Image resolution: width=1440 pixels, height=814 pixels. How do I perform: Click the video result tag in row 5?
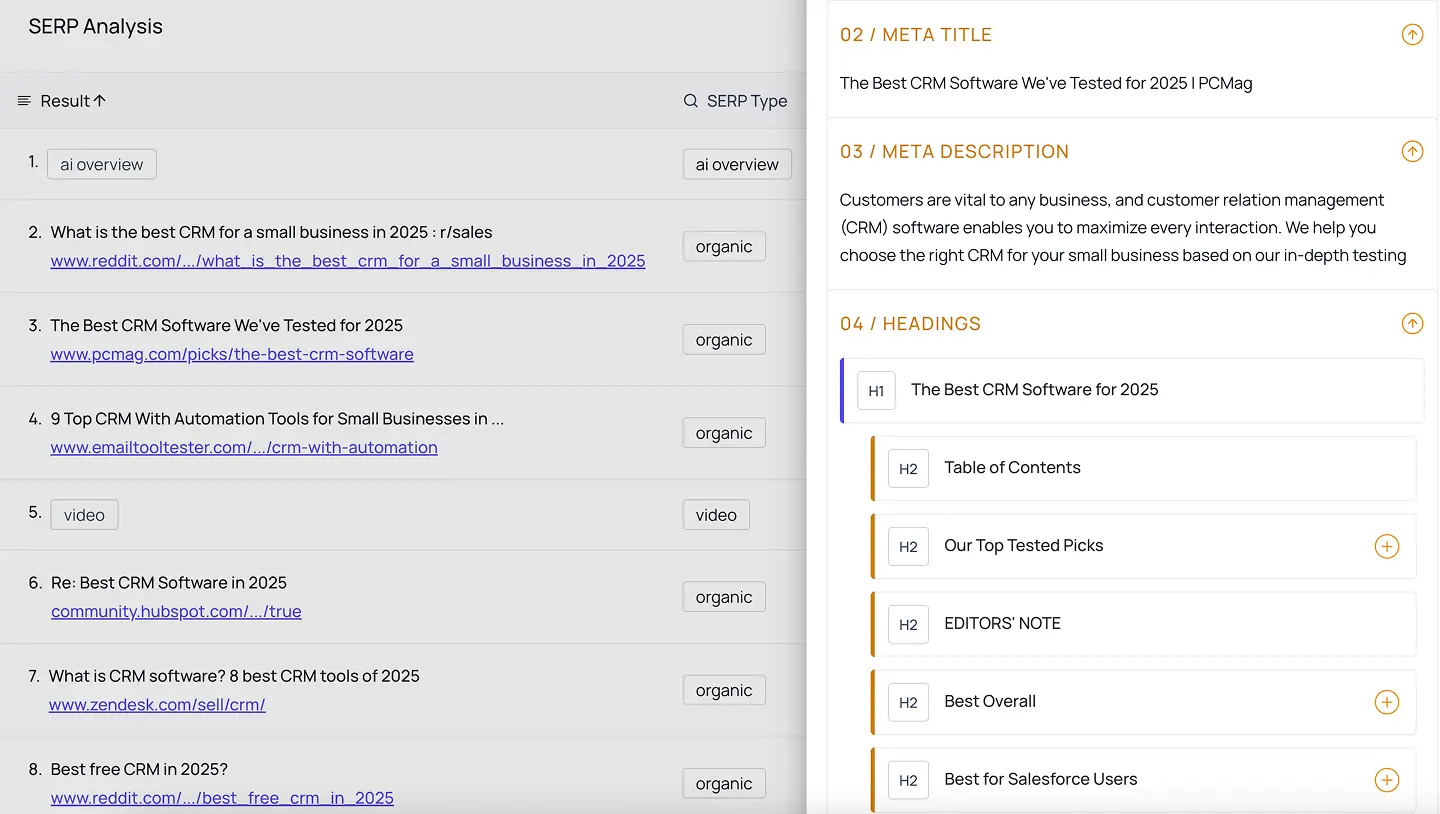(84, 515)
